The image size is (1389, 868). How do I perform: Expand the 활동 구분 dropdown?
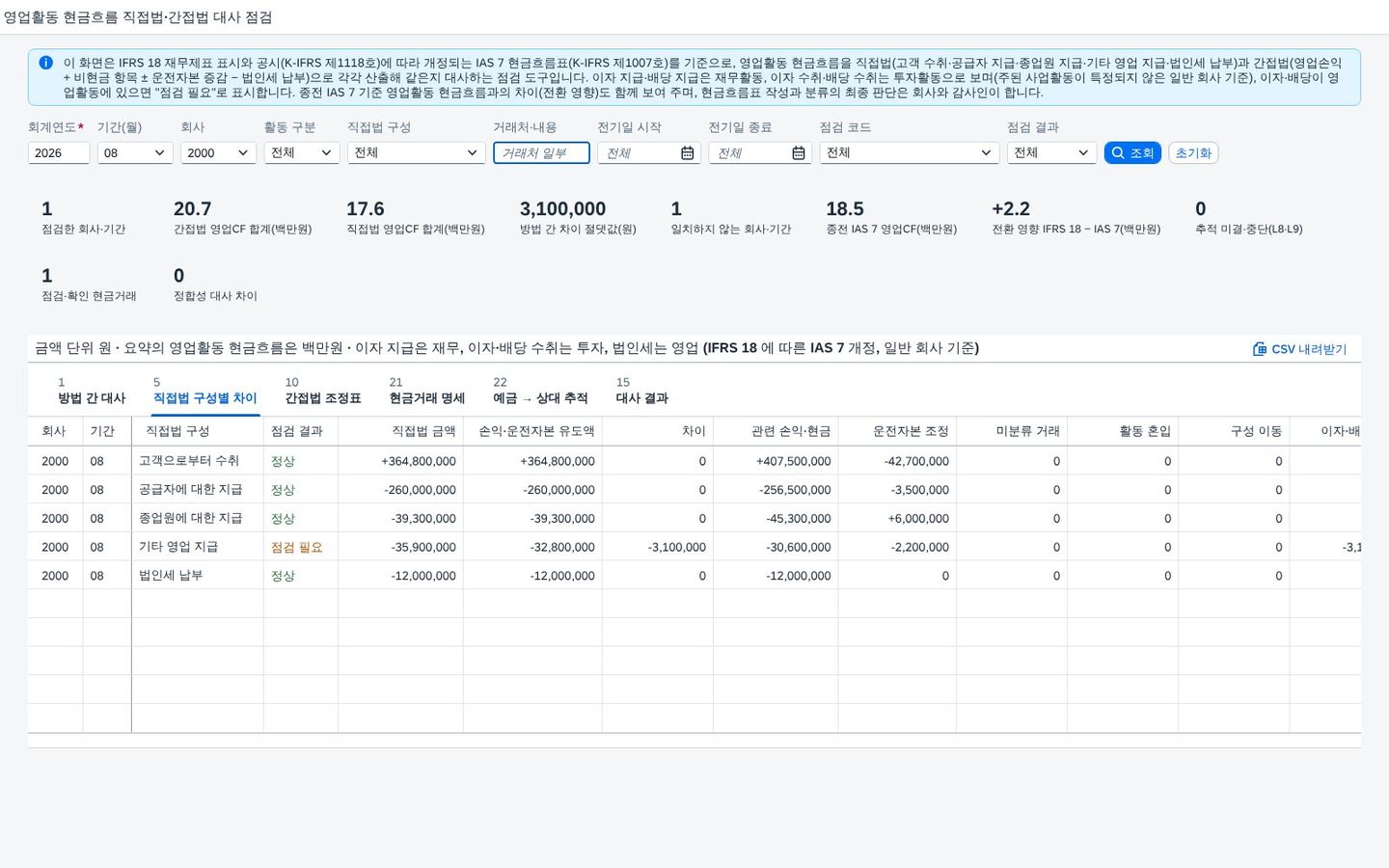[x=302, y=152]
